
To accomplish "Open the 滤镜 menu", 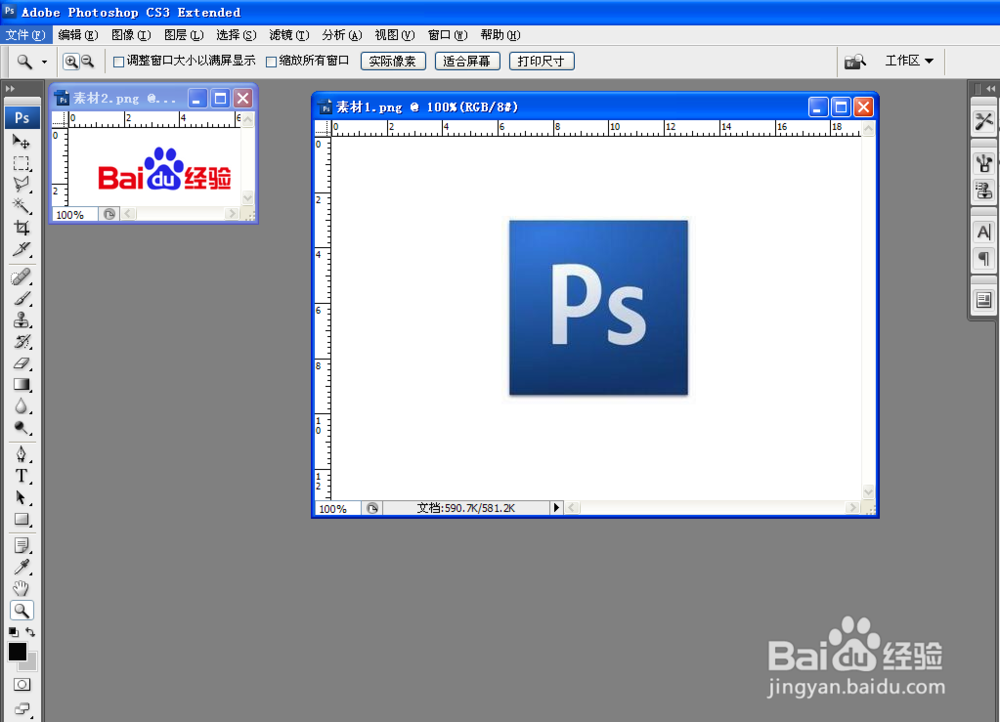I will tap(289, 34).
